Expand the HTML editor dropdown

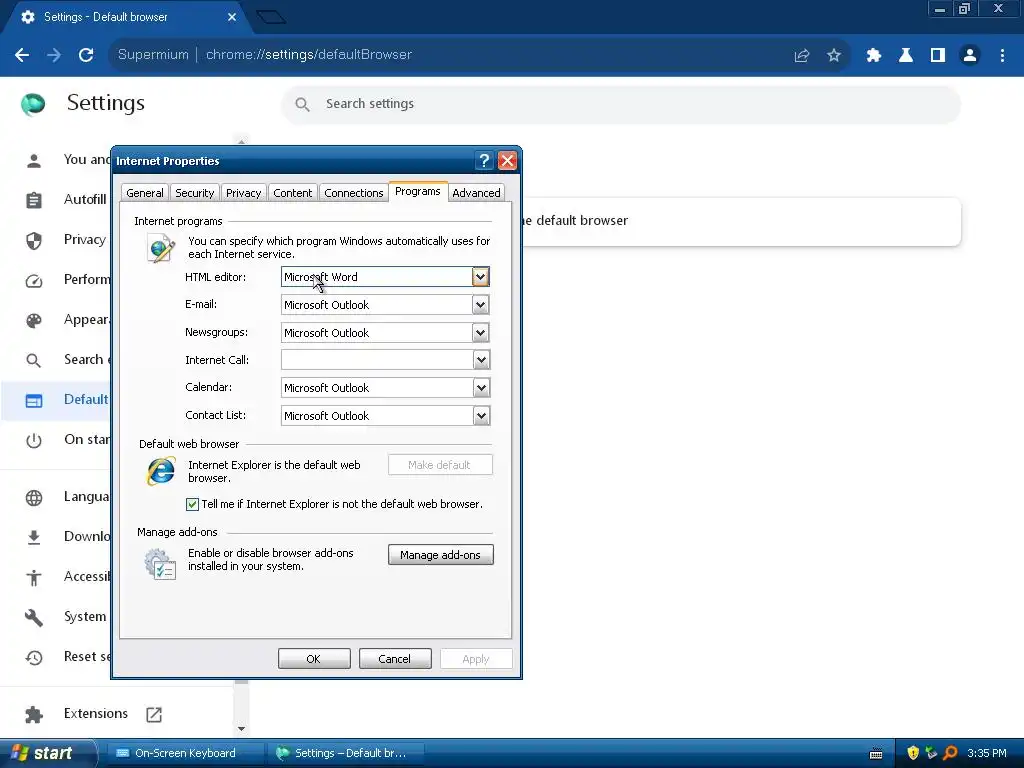tap(481, 277)
